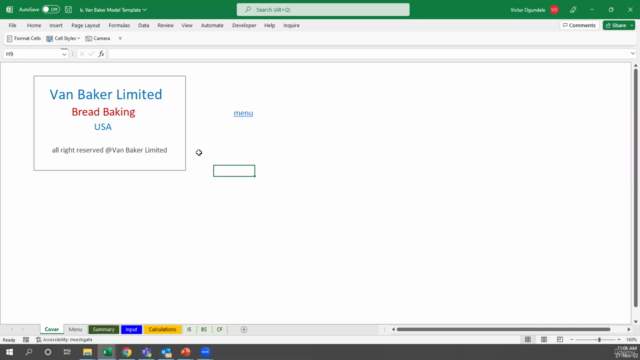This screenshot has height=360, width=640.
Task: Click the taskbar search magnifier icon
Action: (29, 352)
